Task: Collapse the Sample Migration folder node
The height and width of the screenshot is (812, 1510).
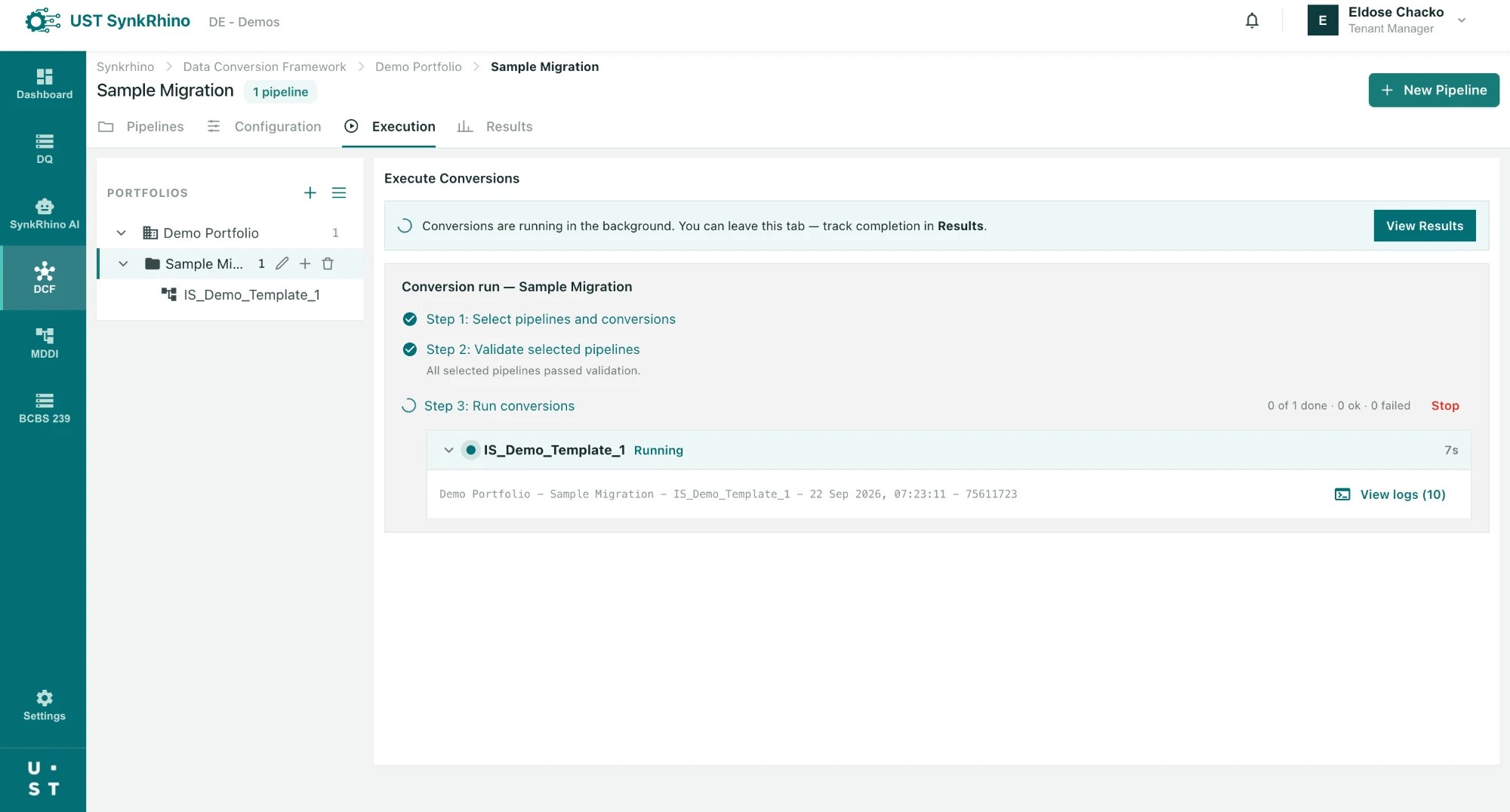Action: (123, 263)
